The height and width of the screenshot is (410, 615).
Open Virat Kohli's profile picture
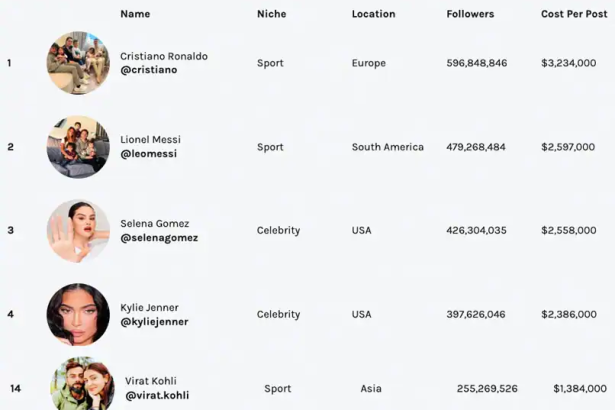[x=82, y=383]
